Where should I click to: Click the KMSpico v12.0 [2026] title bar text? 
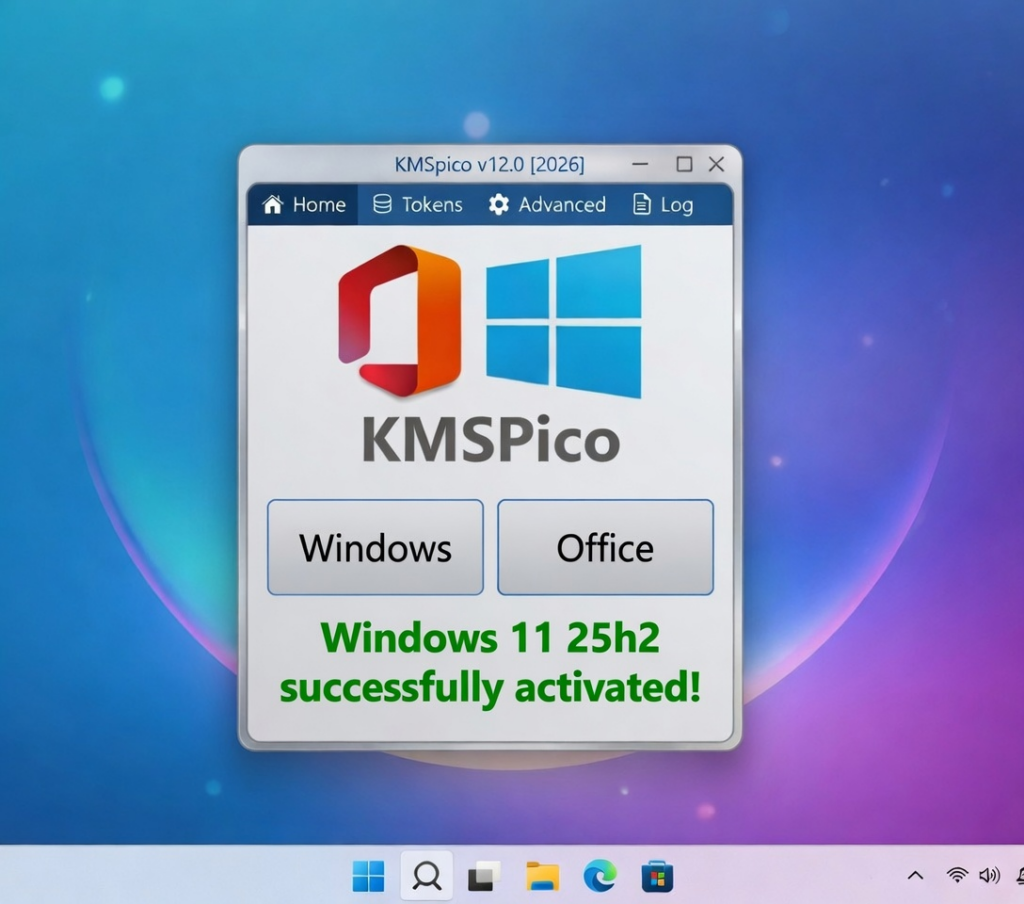click(489, 165)
